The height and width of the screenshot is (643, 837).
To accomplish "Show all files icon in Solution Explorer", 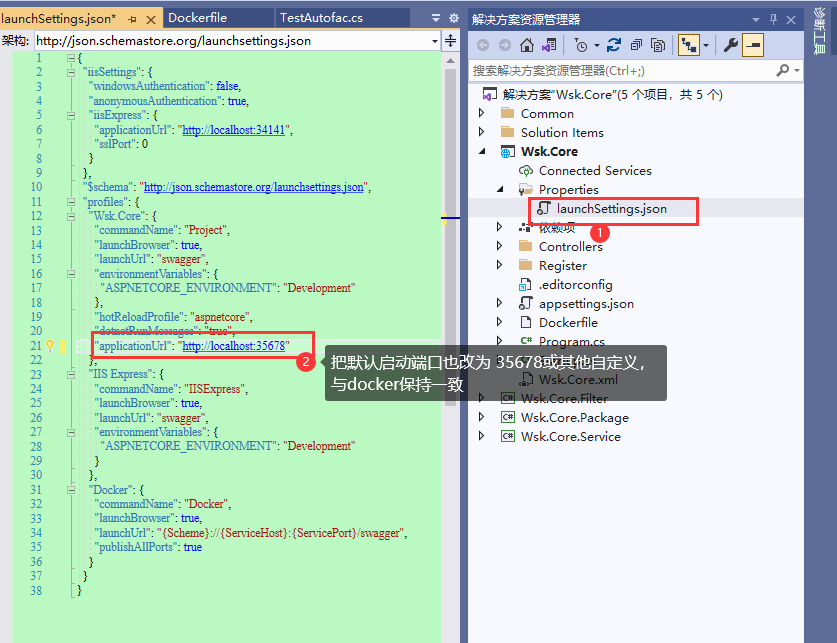I will 658,45.
